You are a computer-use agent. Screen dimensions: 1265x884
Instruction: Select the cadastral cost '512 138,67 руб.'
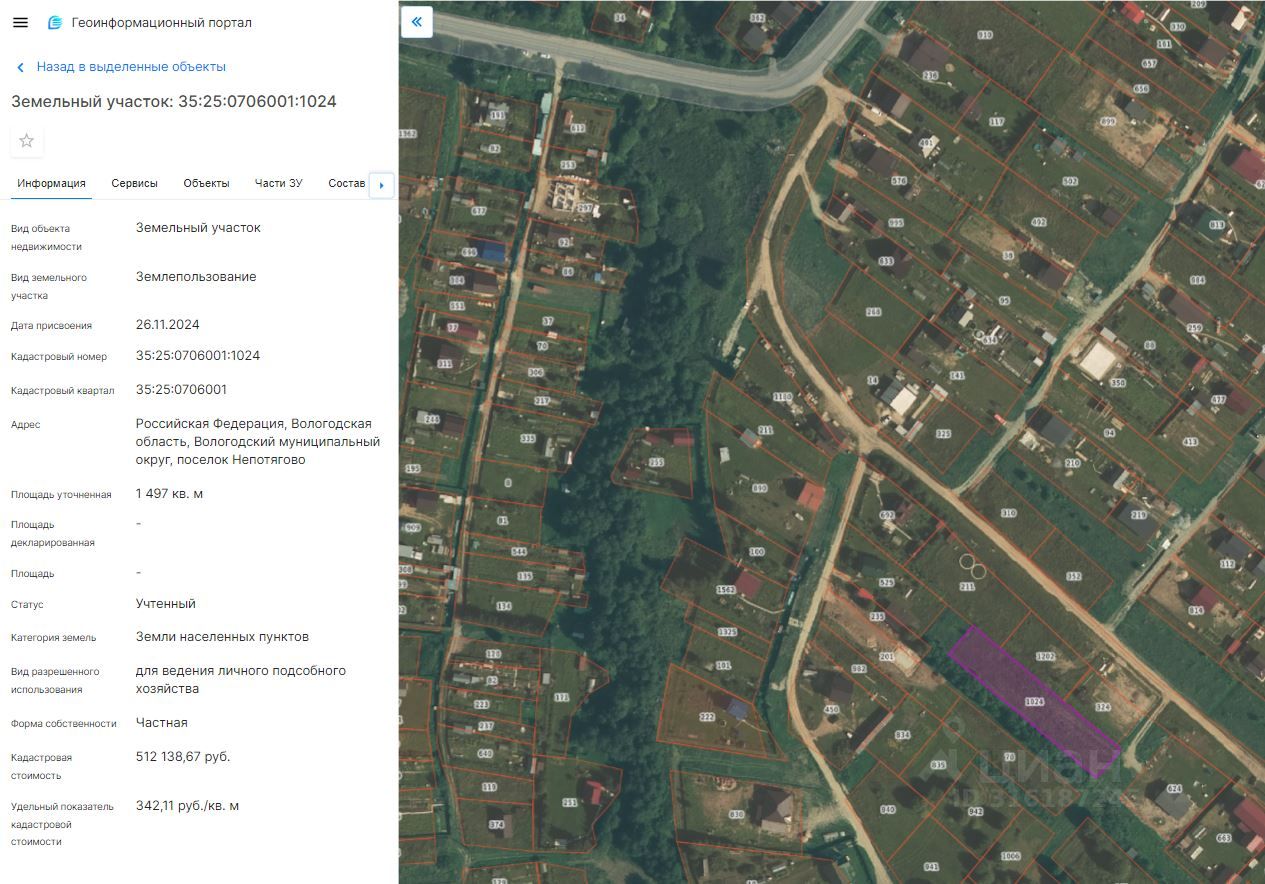pos(183,757)
